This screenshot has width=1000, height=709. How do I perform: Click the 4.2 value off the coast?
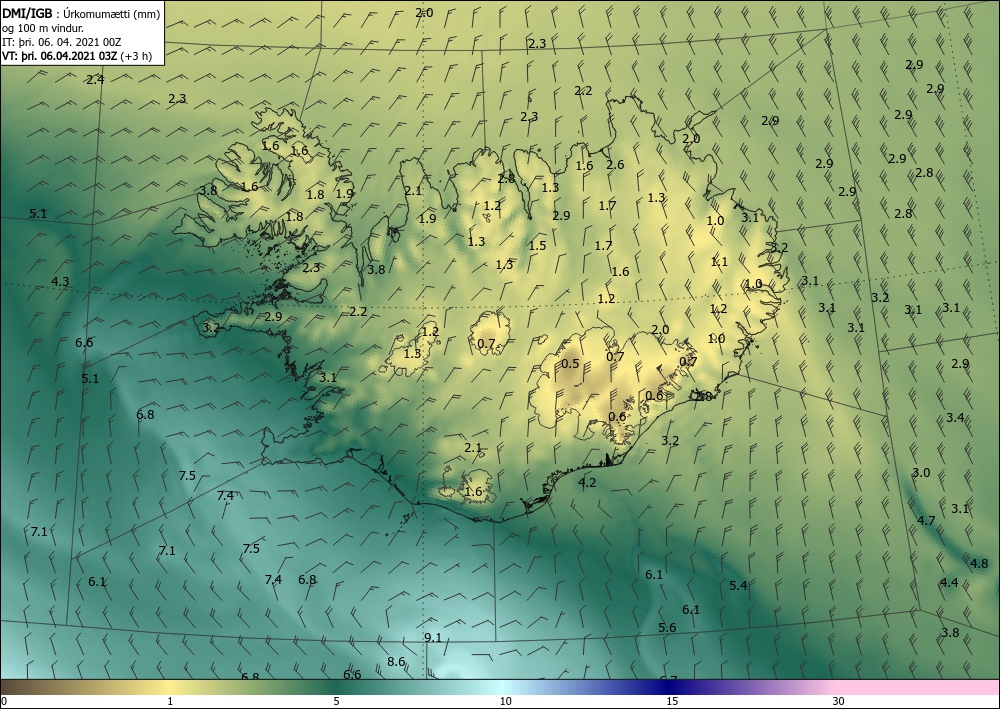(x=587, y=483)
